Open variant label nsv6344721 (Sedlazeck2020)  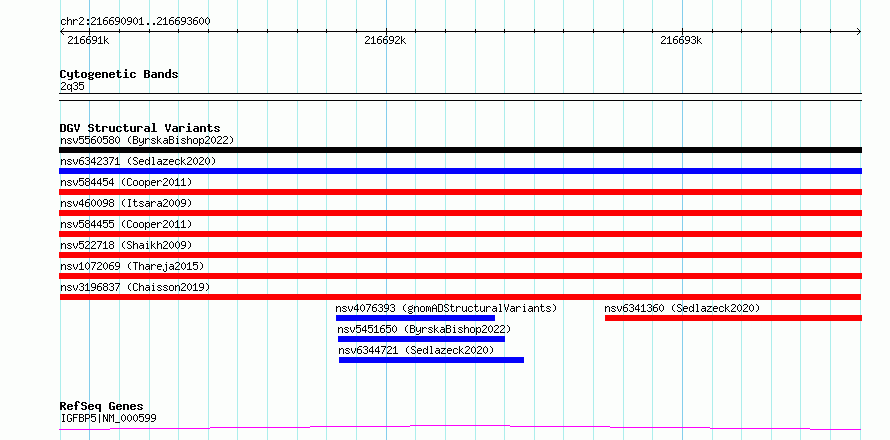coord(417,350)
